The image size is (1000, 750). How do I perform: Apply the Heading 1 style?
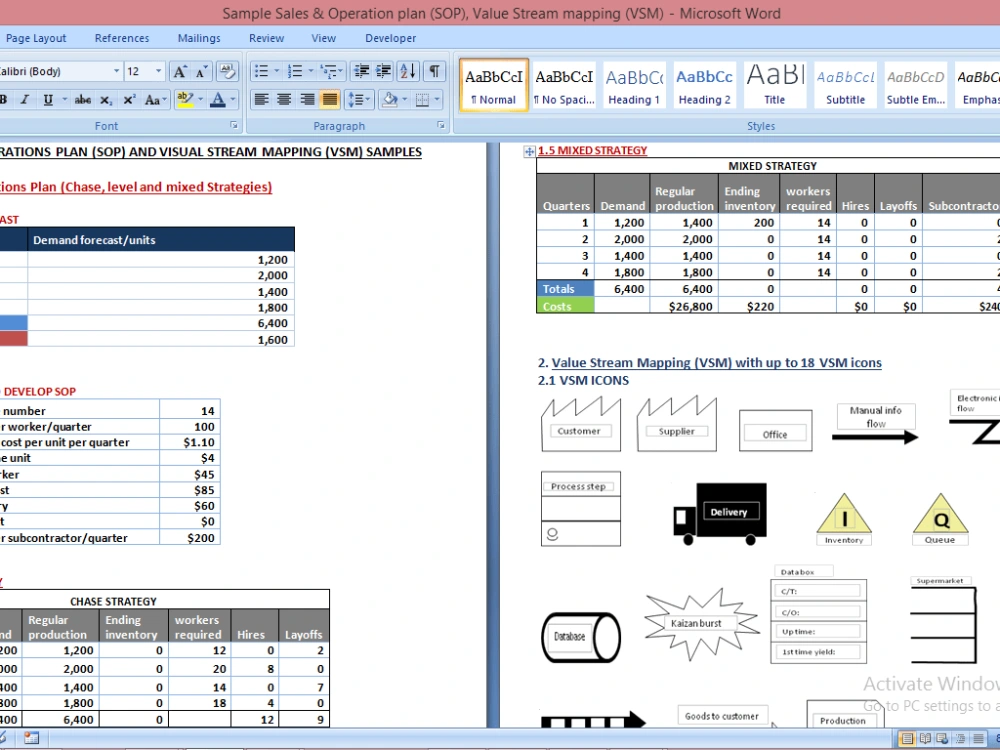(x=634, y=85)
